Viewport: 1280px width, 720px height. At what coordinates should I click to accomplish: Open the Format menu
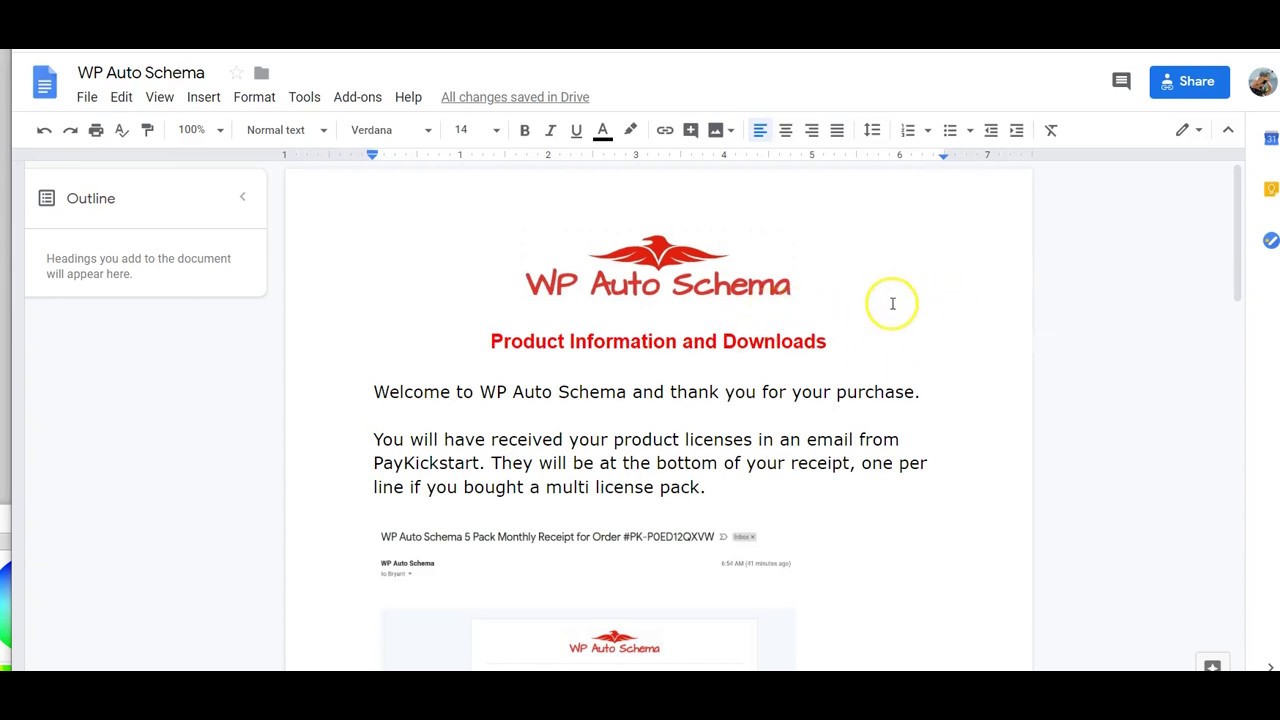point(254,97)
